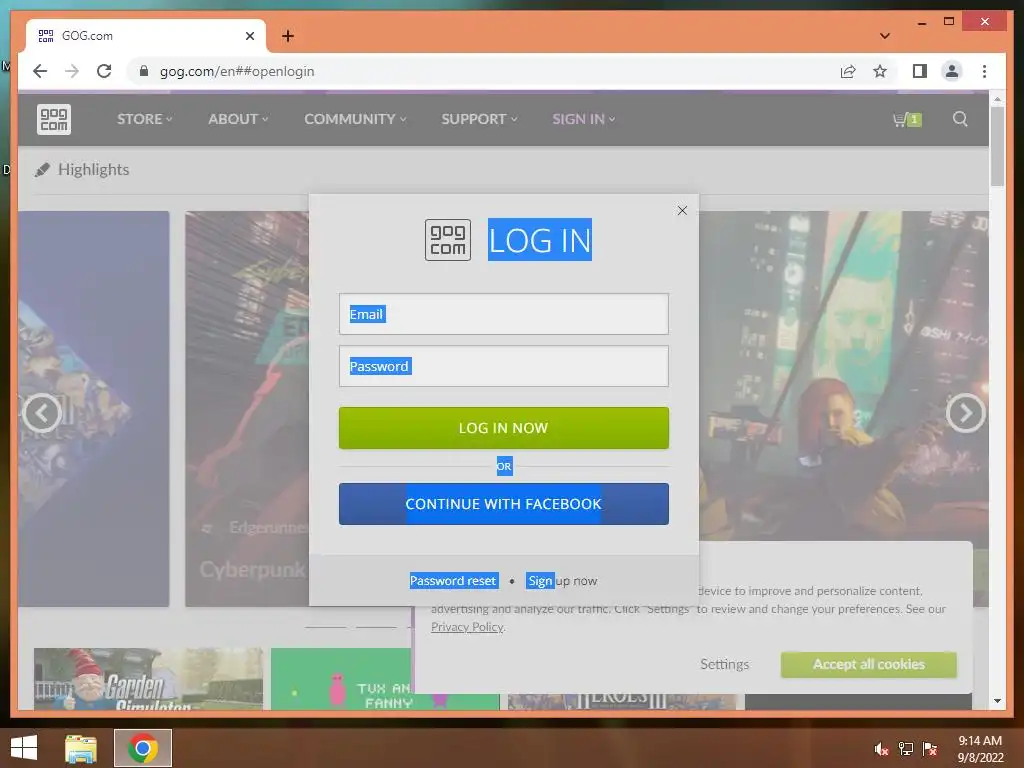Open the shopping cart icon
Image resolution: width=1024 pixels, height=768 pixels.
click(x=907, y=120)
